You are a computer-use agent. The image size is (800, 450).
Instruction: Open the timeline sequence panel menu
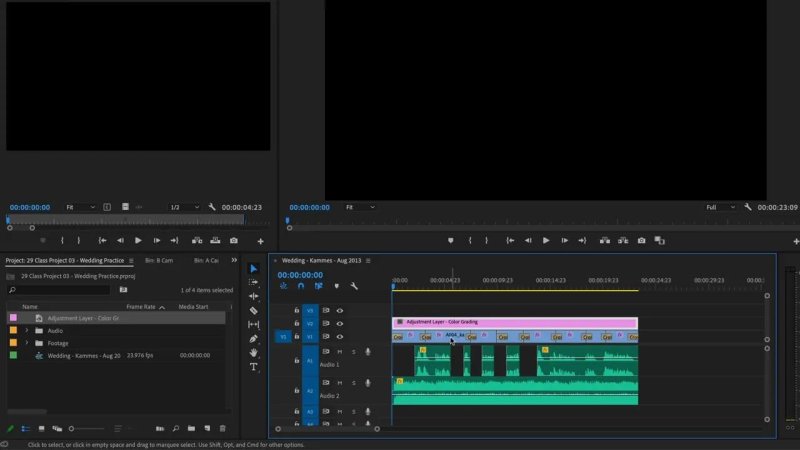pyautogui.click(x=368, y=261)
